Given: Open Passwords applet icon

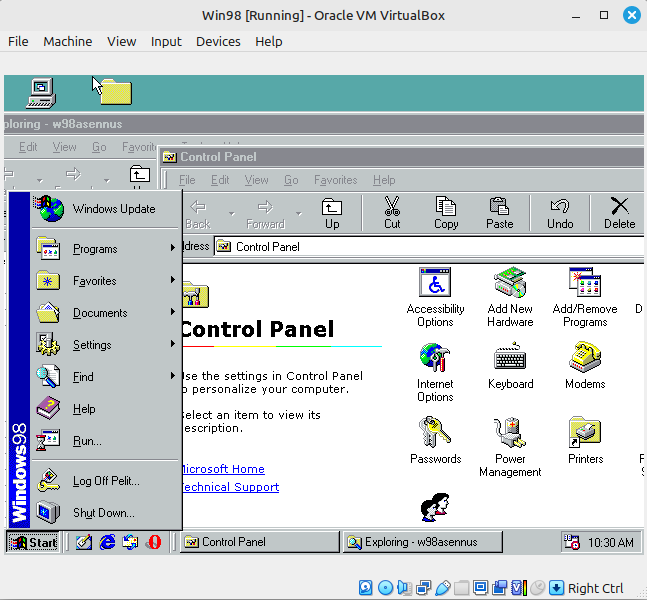Looking at the screenshot, I should 435,440.
